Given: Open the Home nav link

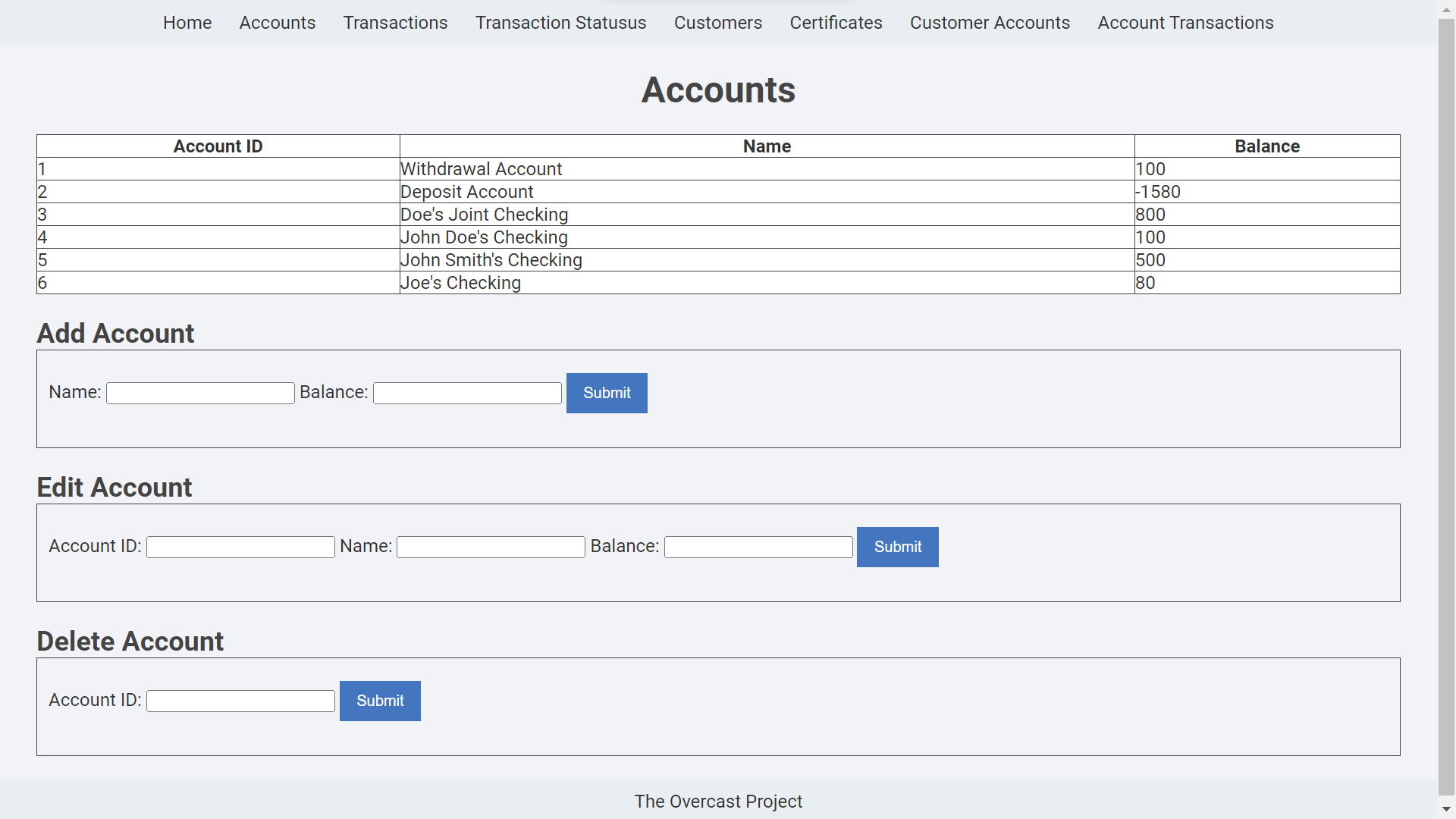Looking at the screenshot, I should coord(187,23).
